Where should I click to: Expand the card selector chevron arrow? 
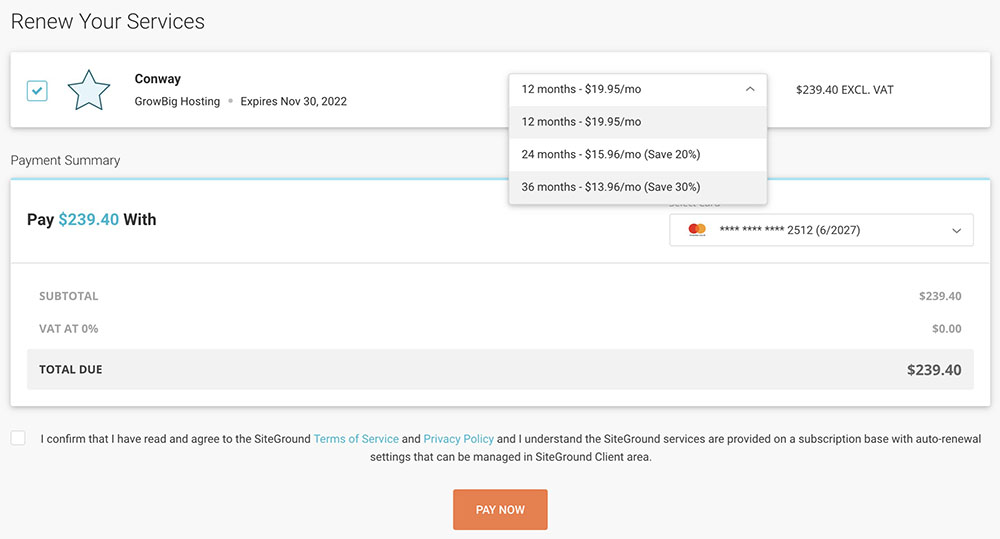(956, 230)
